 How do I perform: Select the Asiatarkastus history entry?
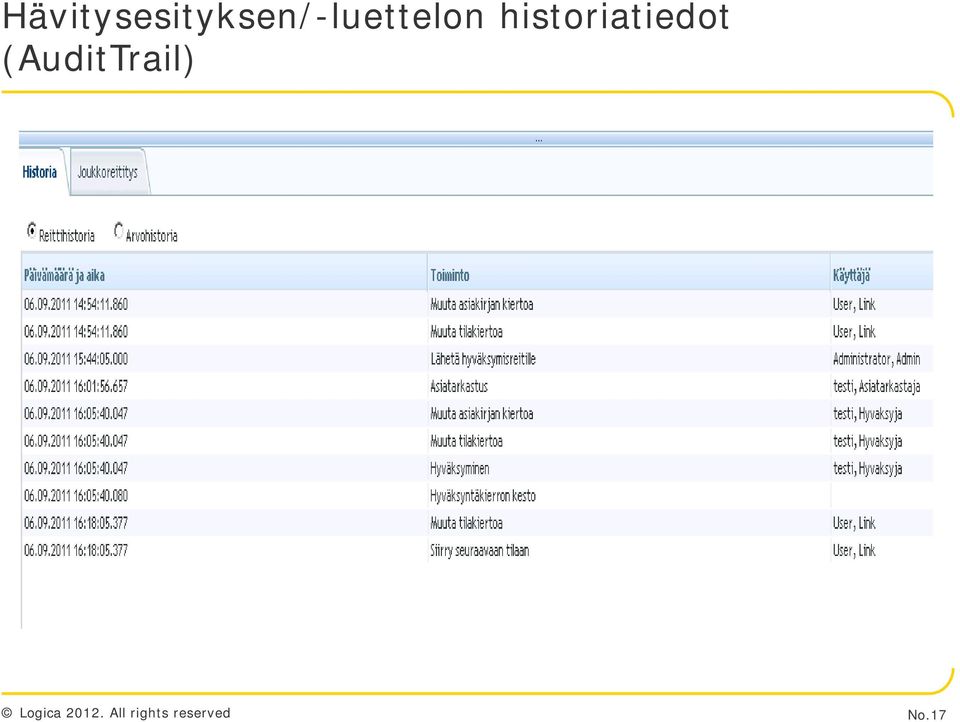[459, 386]
